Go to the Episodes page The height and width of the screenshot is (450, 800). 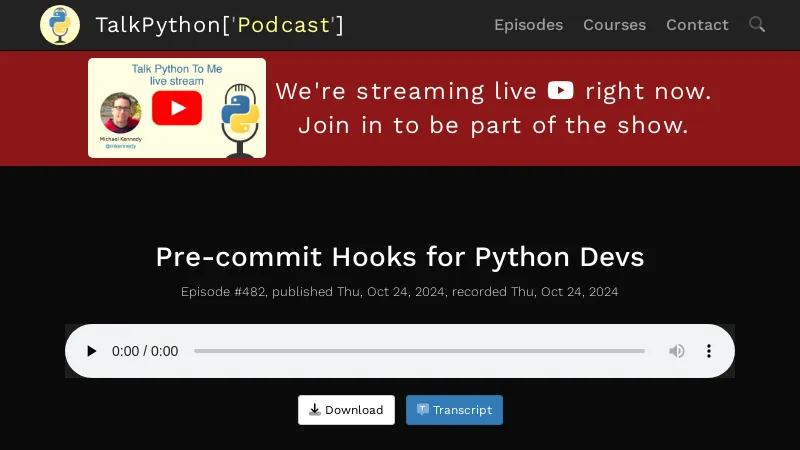[x=528, y=25]
